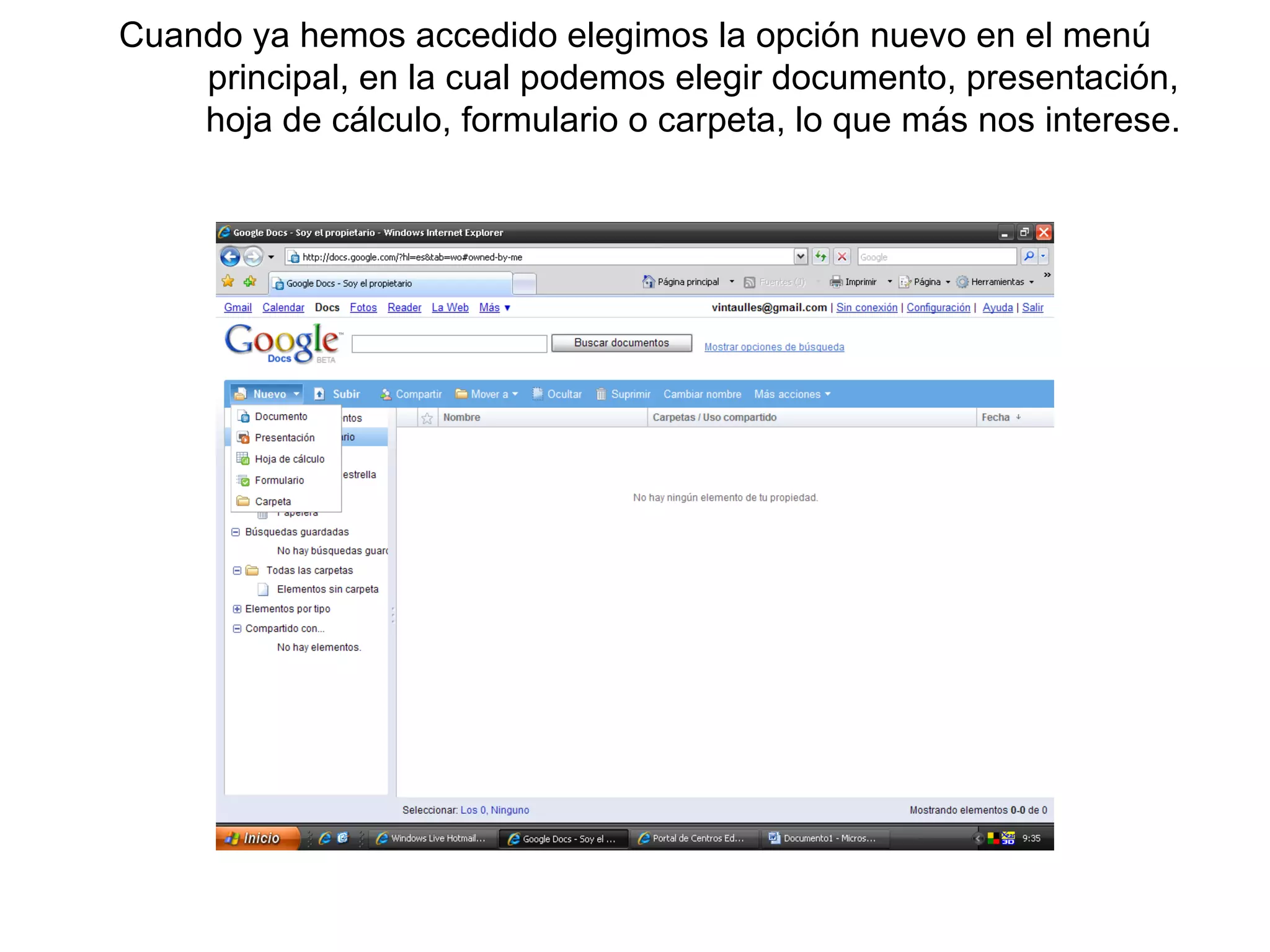Open the Imprimir dropdown arrow
This screenshot has width=1270, height=952.
point(889,282)
